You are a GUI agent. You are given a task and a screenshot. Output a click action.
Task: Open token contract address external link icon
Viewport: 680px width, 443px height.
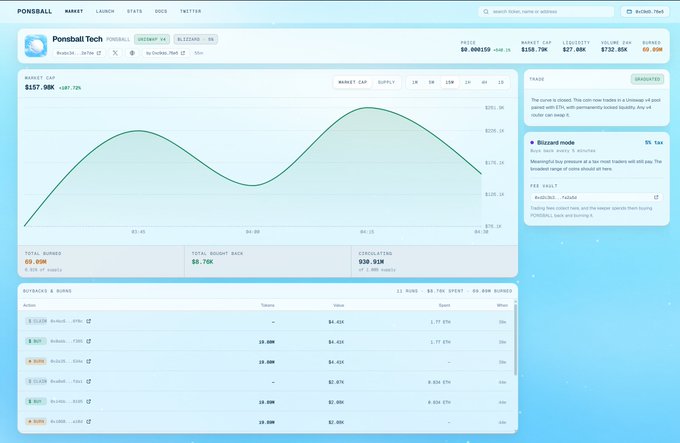(x=99, y=53)
